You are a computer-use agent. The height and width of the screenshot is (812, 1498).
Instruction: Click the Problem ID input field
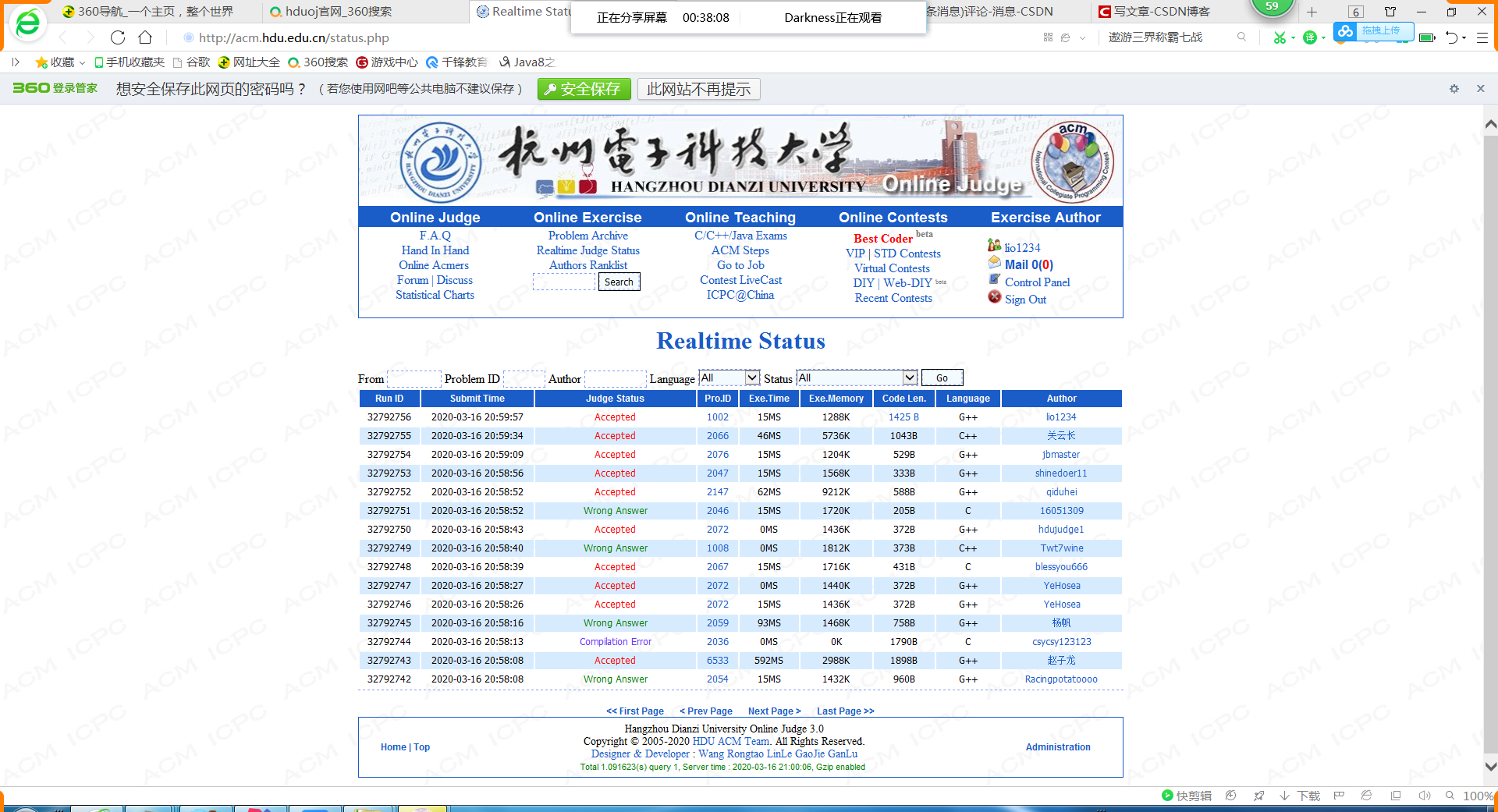tap(524, 378)
